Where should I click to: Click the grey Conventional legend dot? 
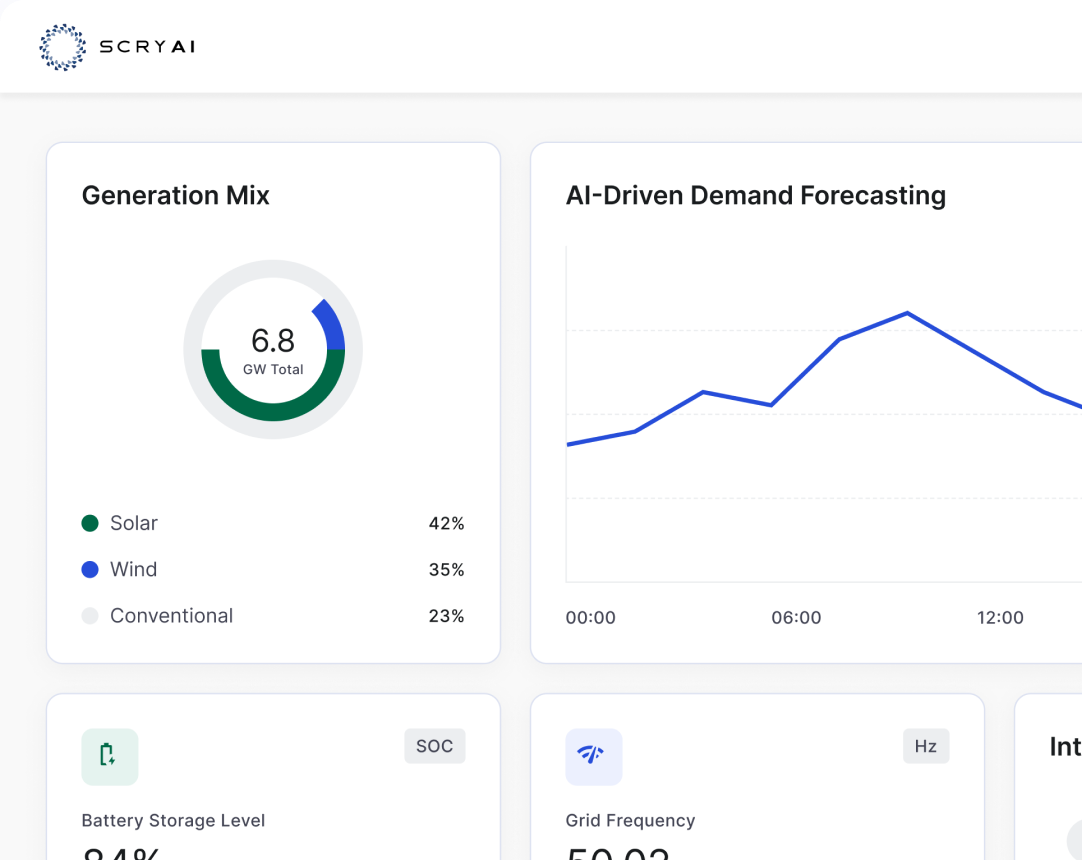point(90,616)
